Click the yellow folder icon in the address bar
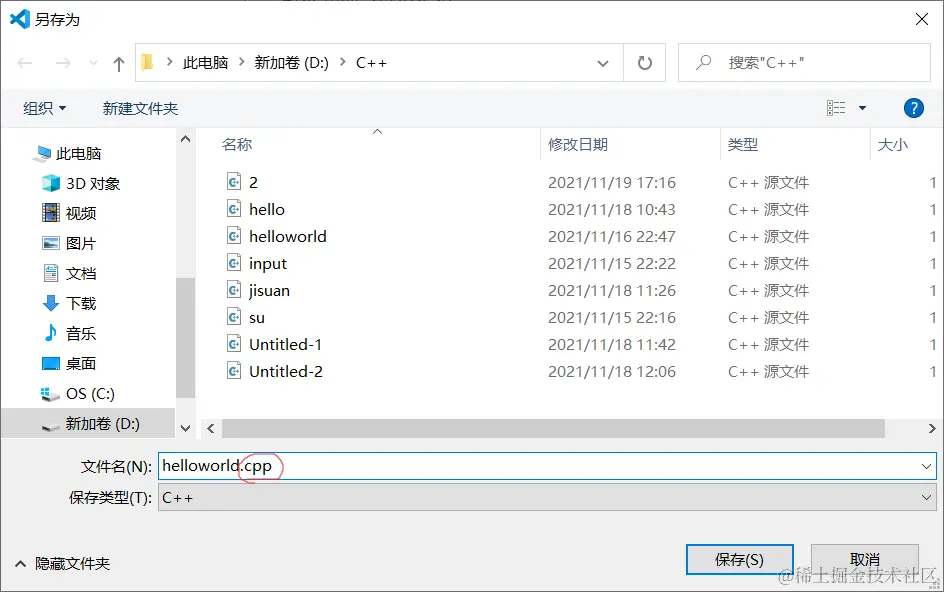The image size is (944, 592). [x=146, y=61]
